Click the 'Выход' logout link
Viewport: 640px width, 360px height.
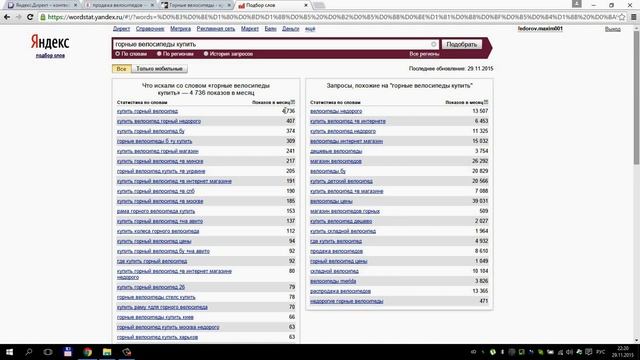[613, 29]
